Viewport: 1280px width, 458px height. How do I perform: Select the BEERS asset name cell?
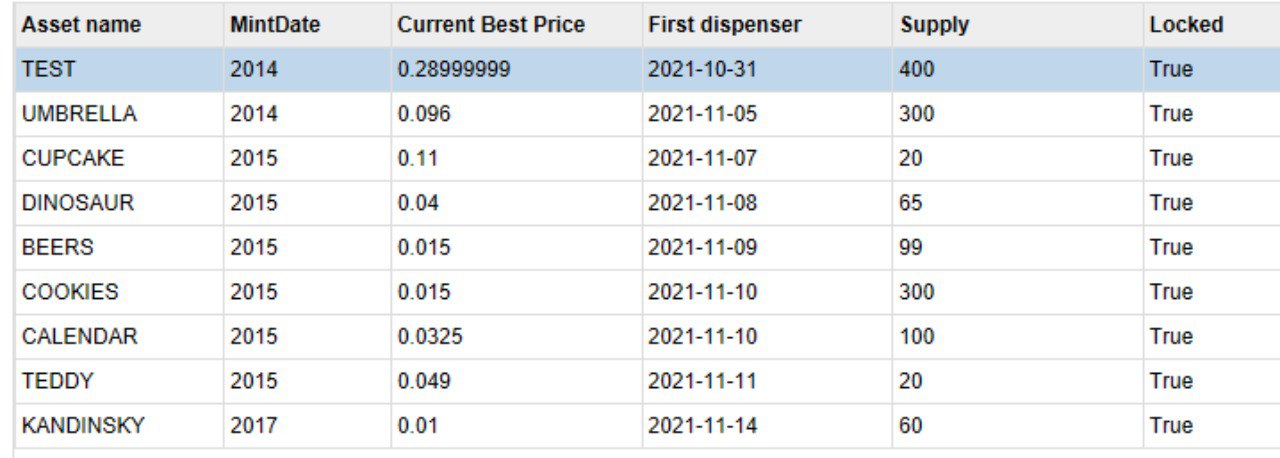[119, 247]
